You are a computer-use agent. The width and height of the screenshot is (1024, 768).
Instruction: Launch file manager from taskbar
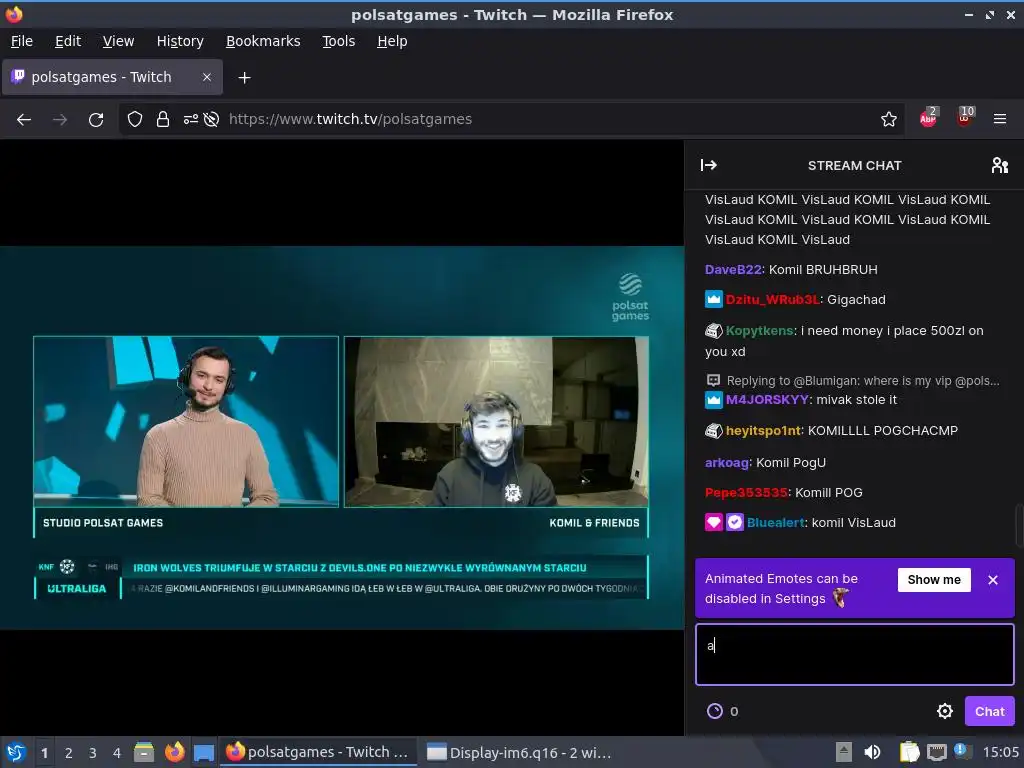144,752
